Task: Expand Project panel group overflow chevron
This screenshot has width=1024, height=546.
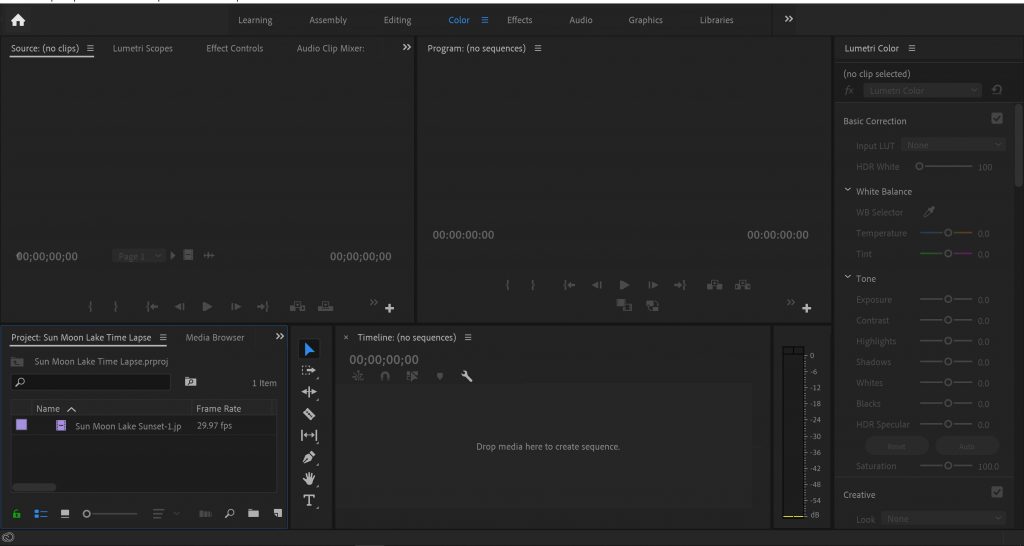Action: coord(280,336)
